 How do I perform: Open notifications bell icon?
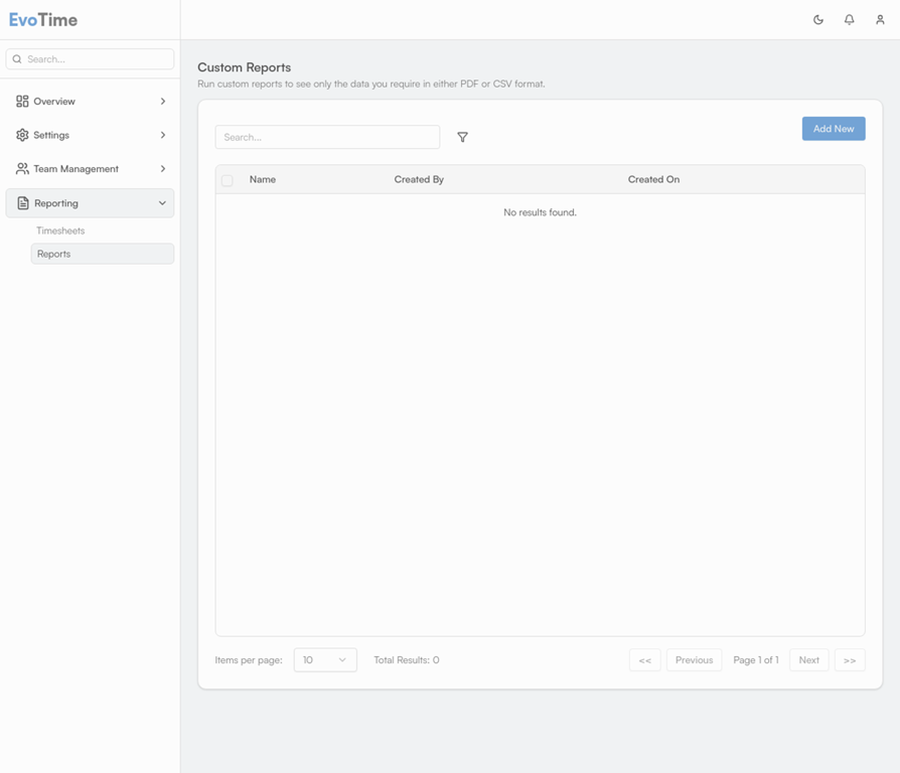point(849,20)
